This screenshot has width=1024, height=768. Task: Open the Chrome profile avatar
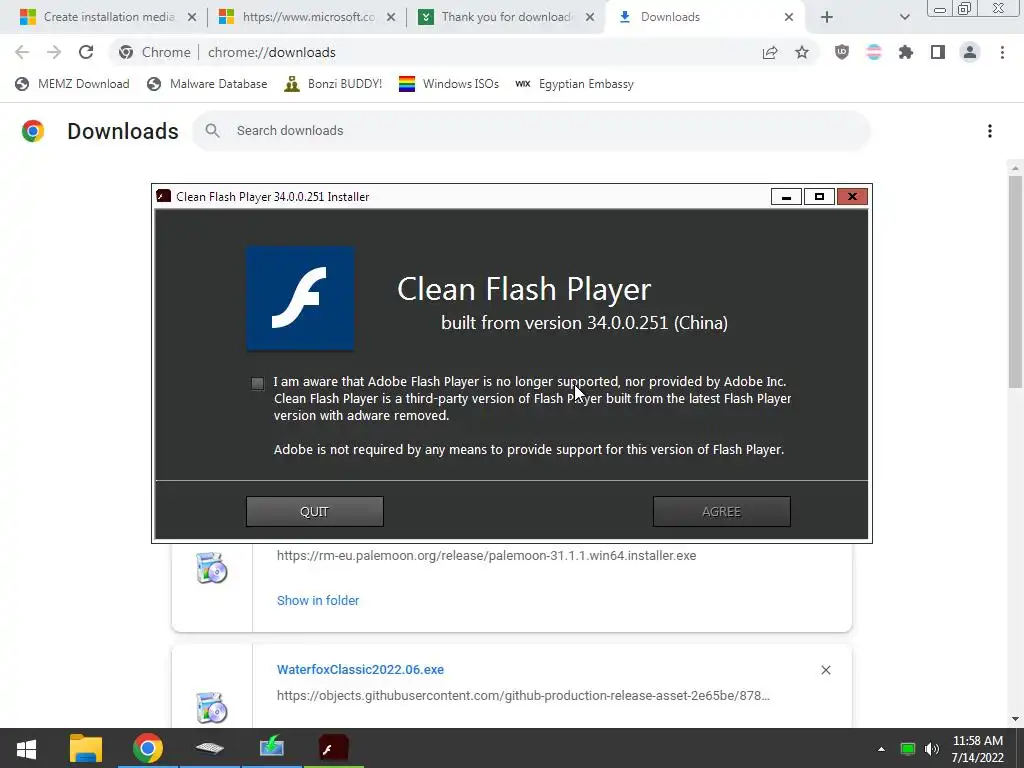pyautogui.click(x=970, y=52)
